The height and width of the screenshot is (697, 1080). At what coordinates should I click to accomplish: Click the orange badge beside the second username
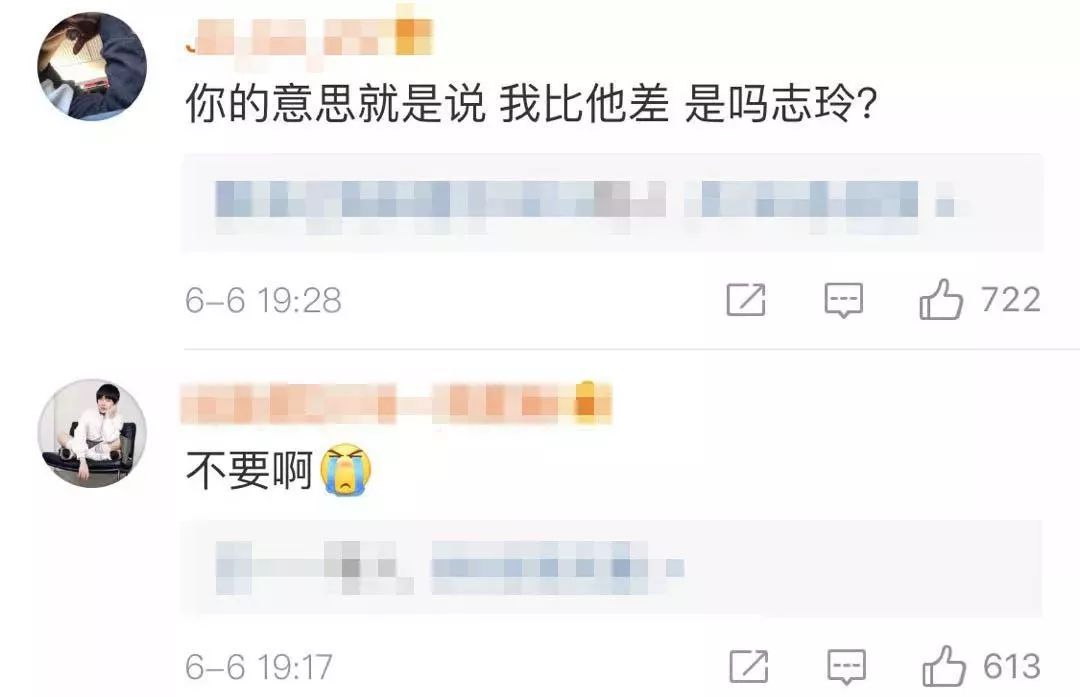coord(585,400)
